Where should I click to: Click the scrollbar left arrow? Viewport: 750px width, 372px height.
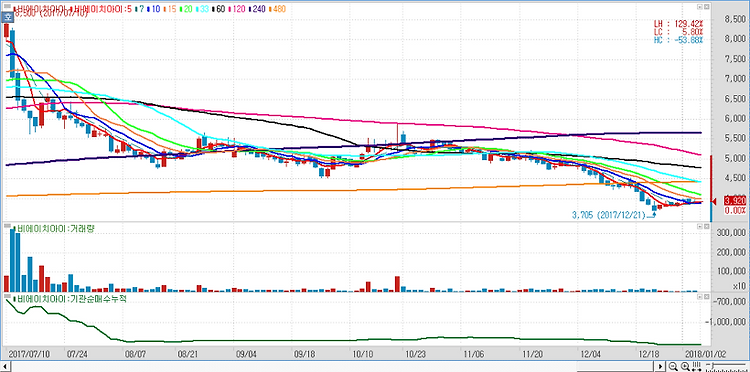pos(5,367)
